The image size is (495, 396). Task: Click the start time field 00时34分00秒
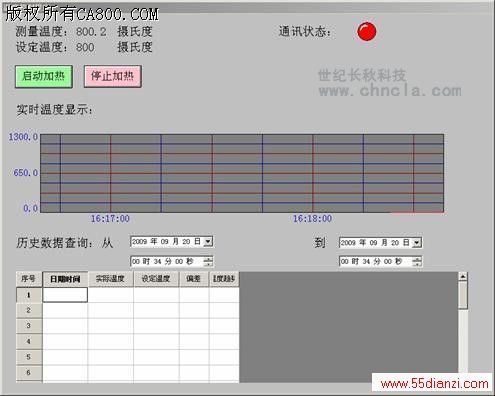point(167,261)
